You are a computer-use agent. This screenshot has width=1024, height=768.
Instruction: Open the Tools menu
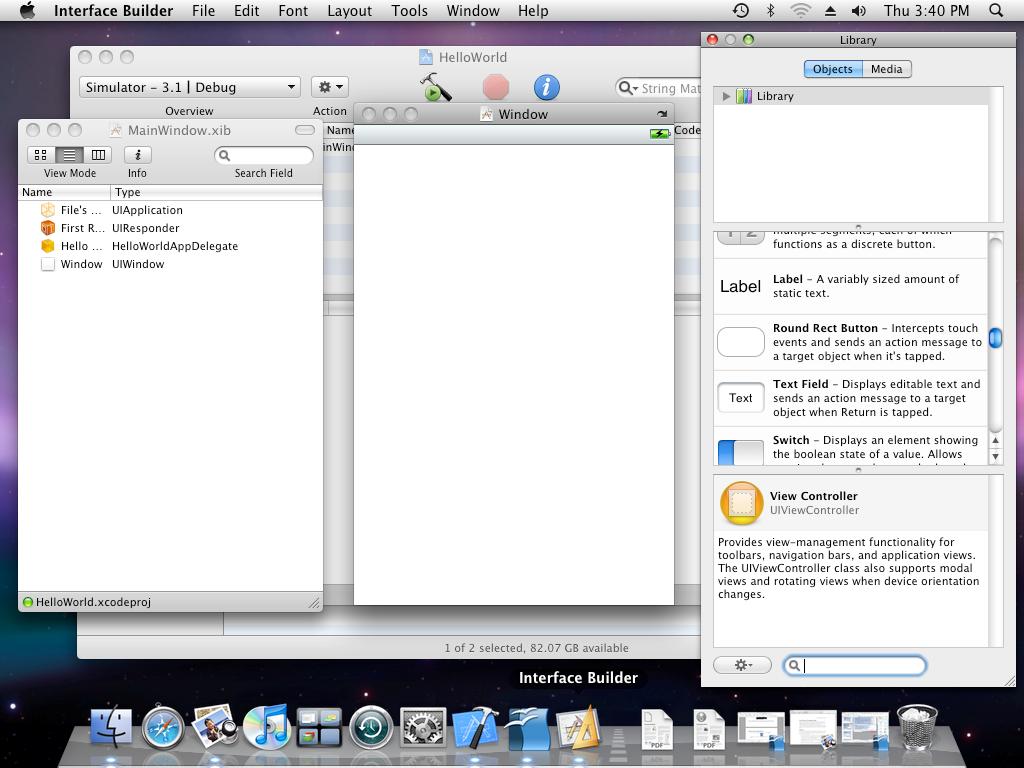[x=409, y=10]
